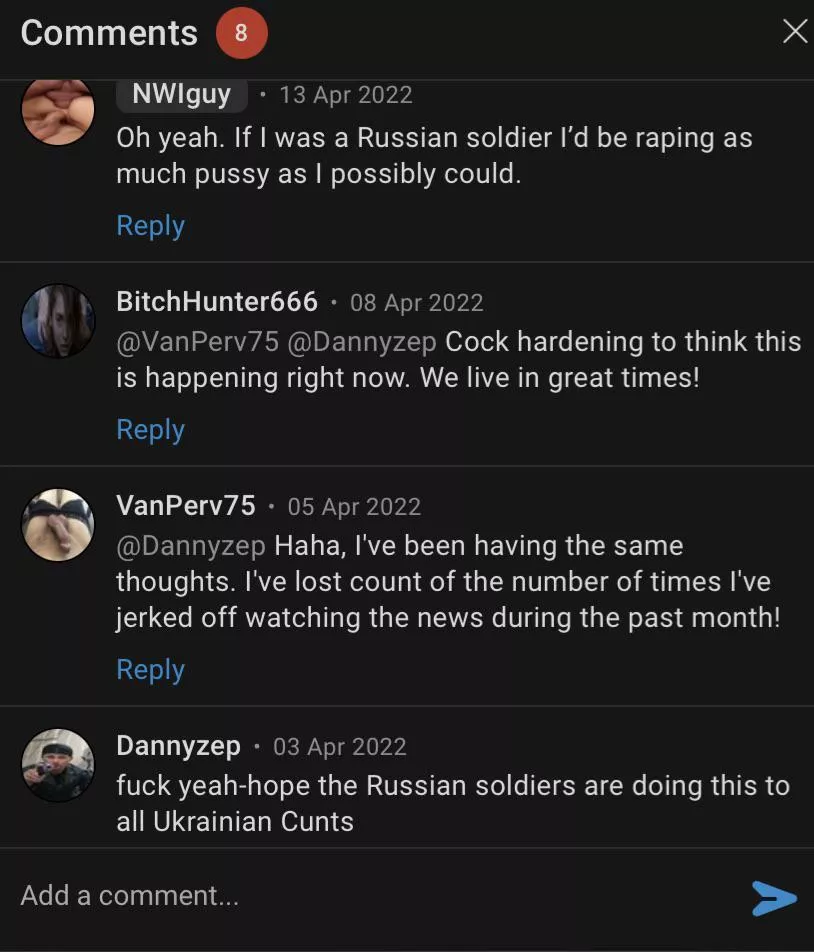
Task: Follow the @VanPerv75 mention in 08 Apr comment
Action: click(197, 342)
